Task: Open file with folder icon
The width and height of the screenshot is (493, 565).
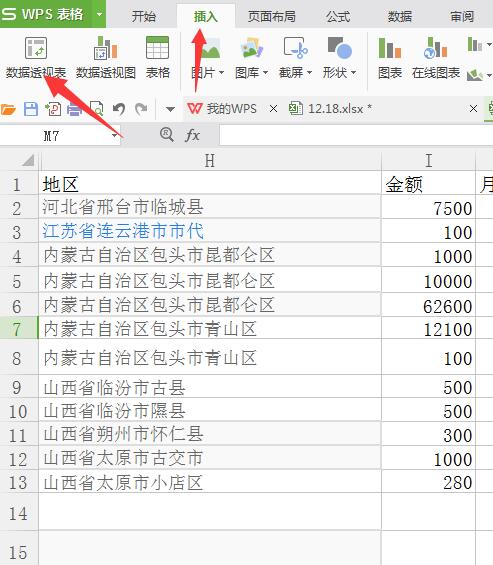Action: [8, 109]
